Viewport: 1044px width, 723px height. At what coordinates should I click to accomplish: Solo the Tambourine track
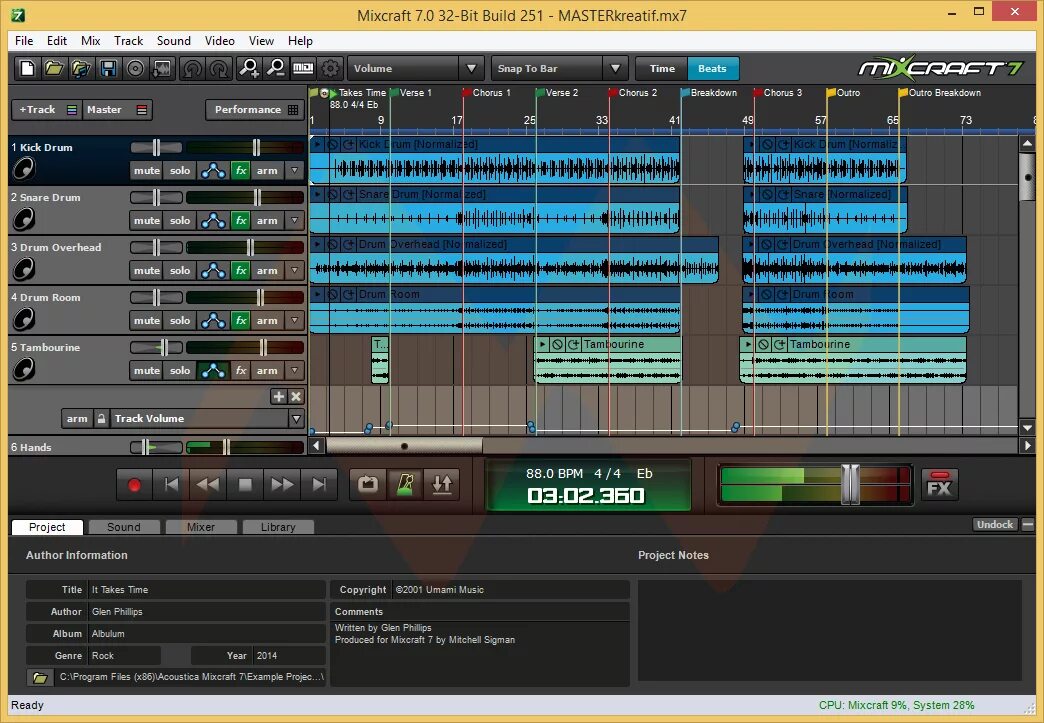coord(180,370)
